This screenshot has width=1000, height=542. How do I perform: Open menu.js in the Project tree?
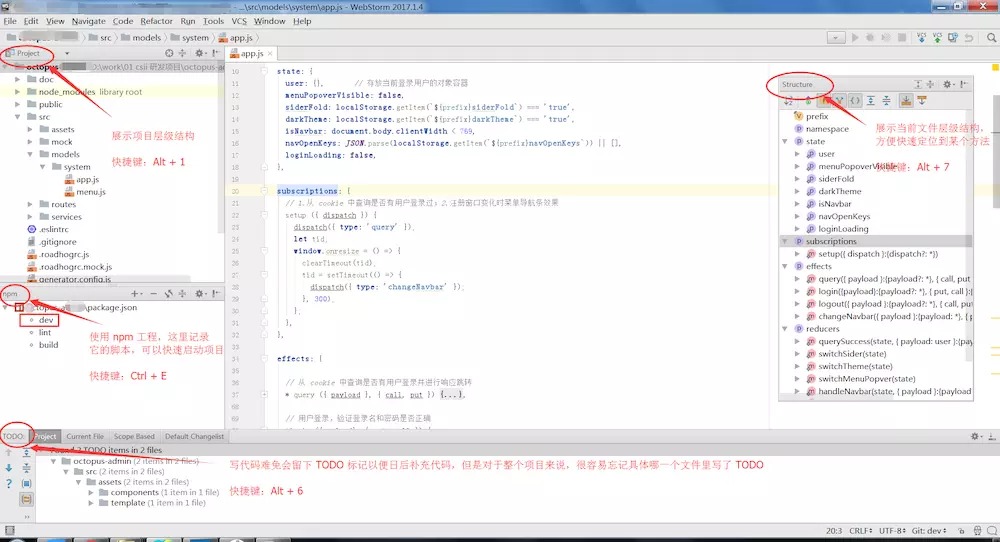[91, 192]
